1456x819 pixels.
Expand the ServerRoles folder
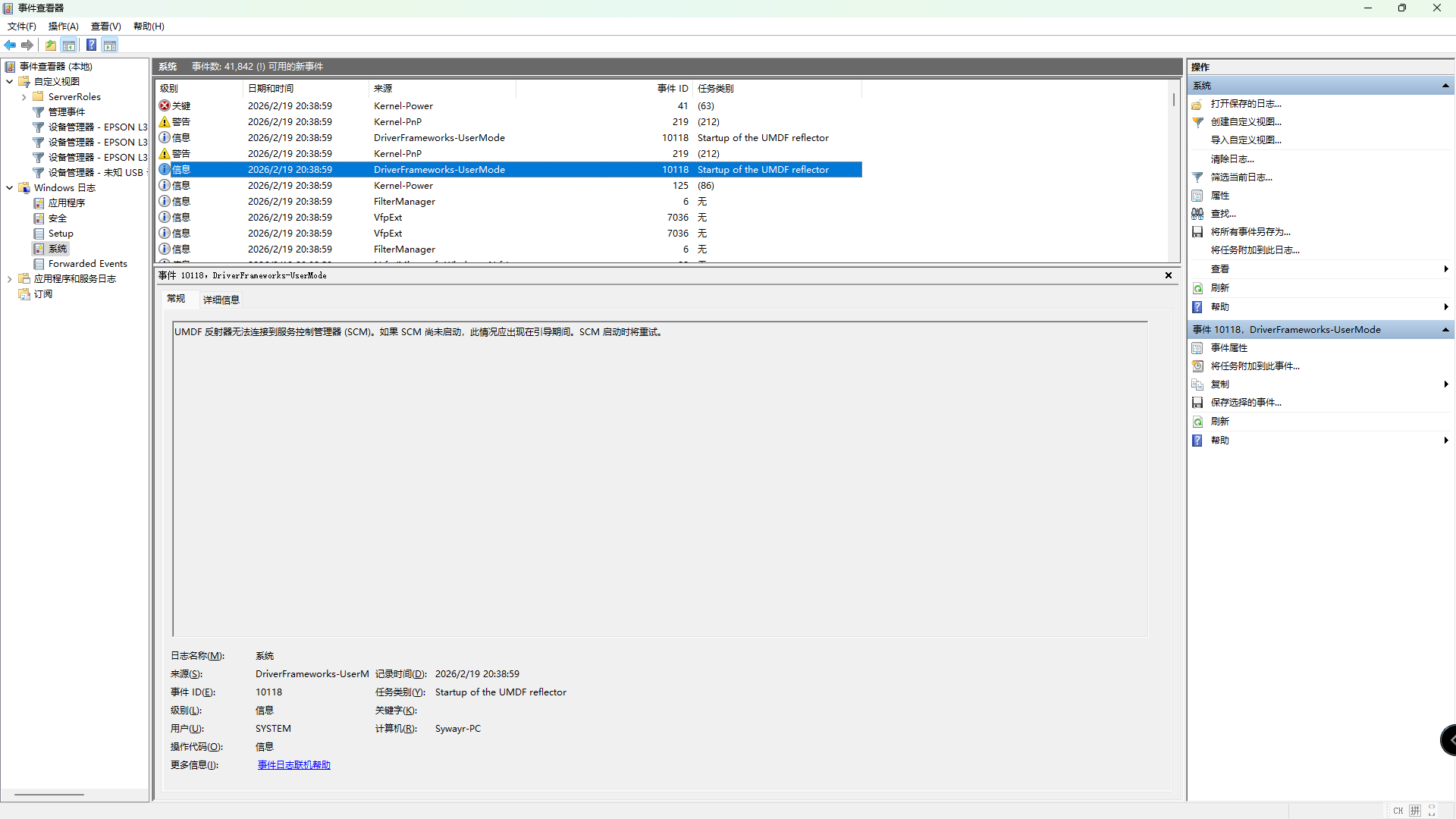[24, 97]
